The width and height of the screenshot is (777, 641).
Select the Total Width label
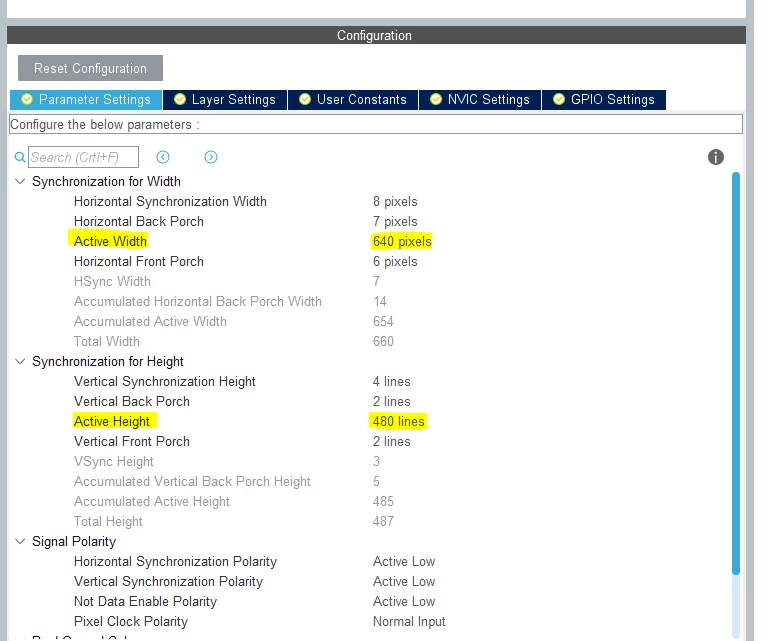point(107,341)
